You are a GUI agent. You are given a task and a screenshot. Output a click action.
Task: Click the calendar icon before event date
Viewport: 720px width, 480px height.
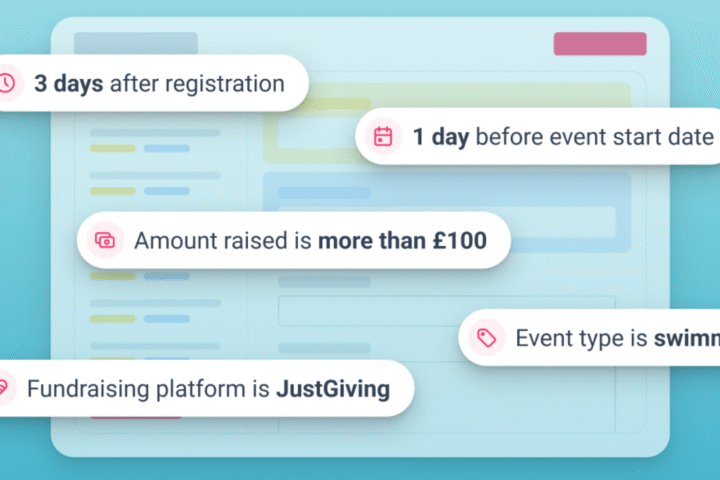point(383,136)
